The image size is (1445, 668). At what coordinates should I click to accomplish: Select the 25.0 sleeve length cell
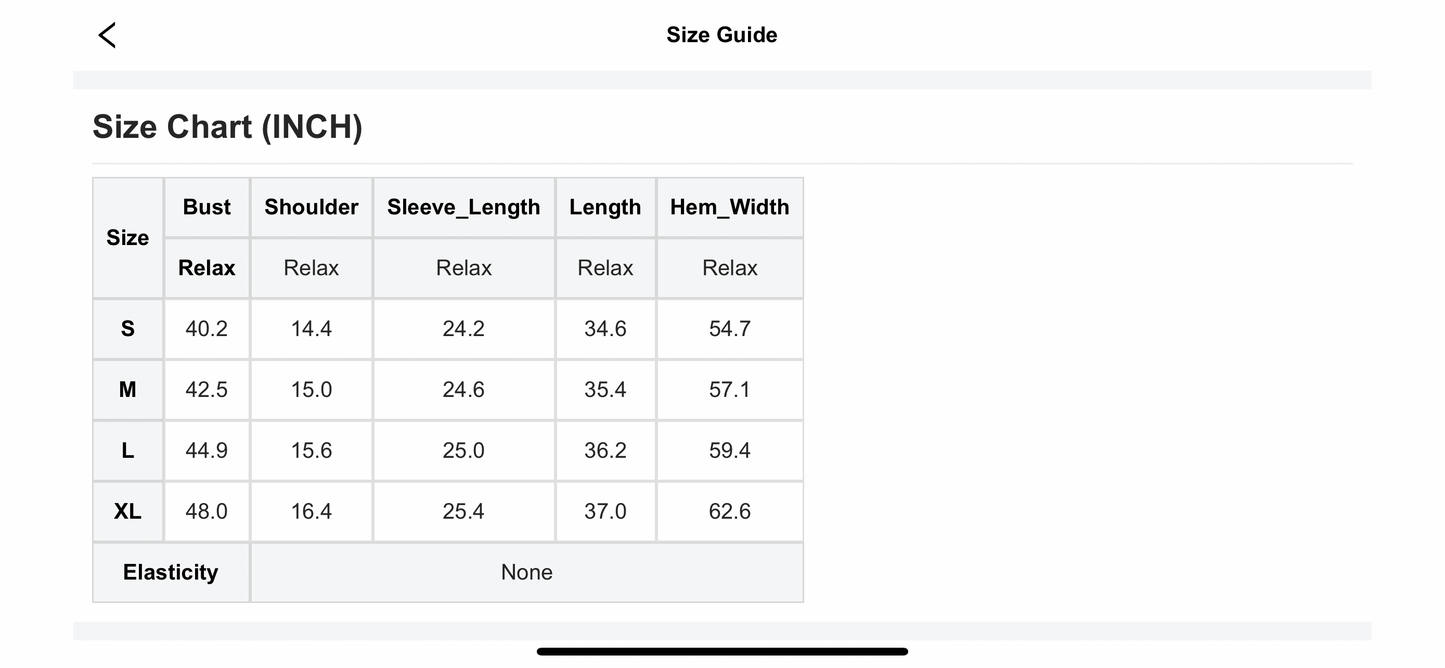pyautogui.click(x=463, y=451)
